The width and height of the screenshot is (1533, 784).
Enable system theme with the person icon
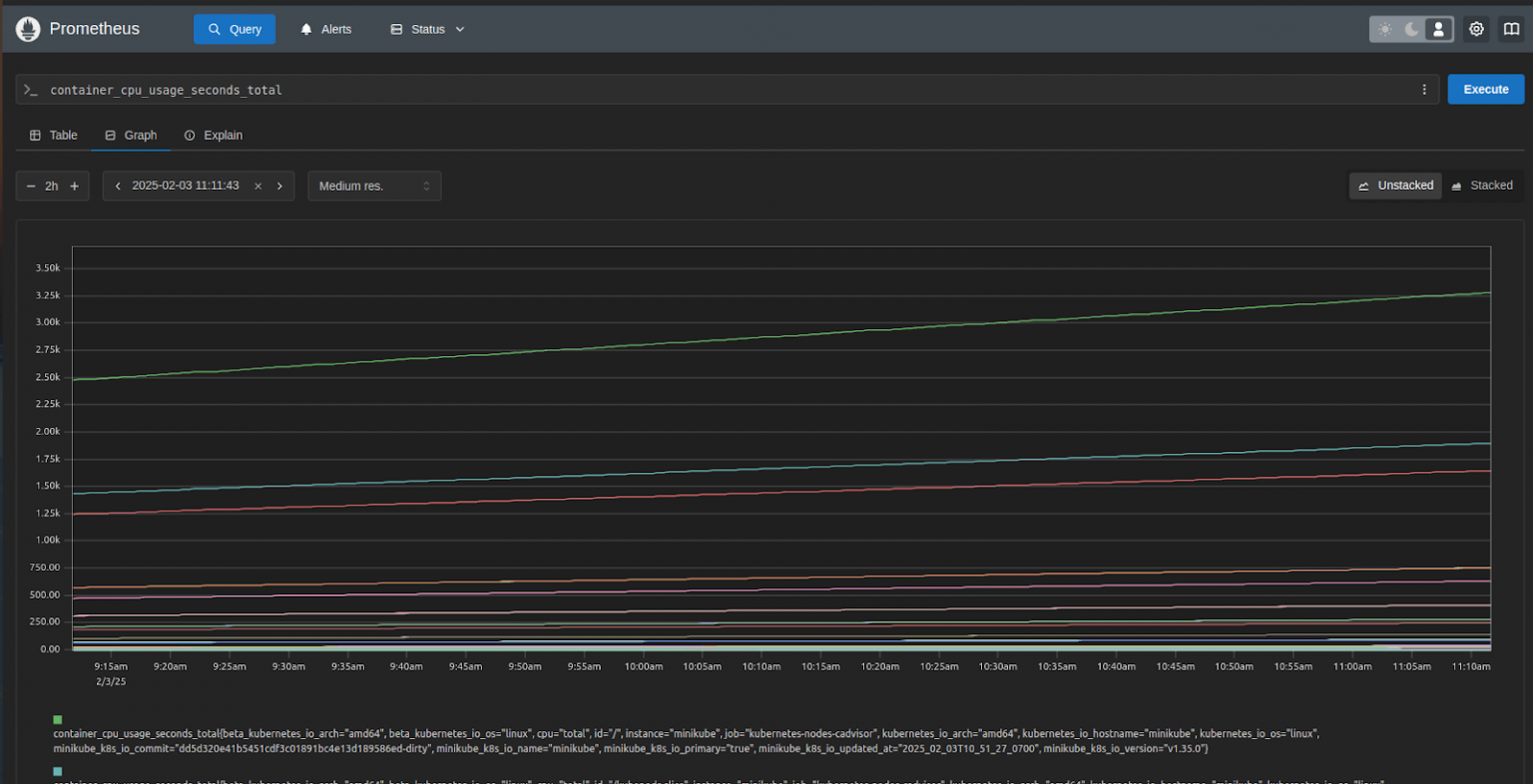1438,29
